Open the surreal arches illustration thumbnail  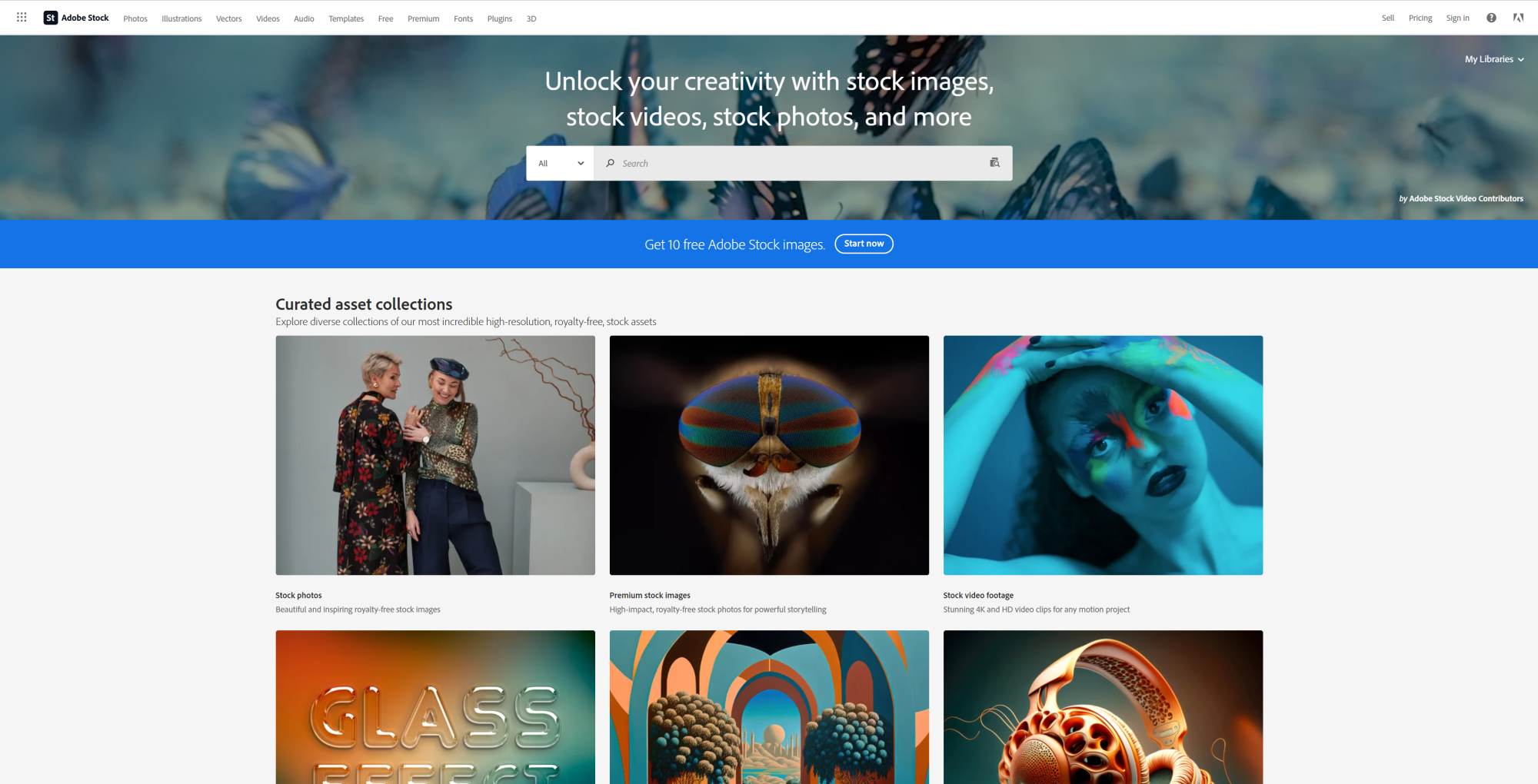[769, 707]
